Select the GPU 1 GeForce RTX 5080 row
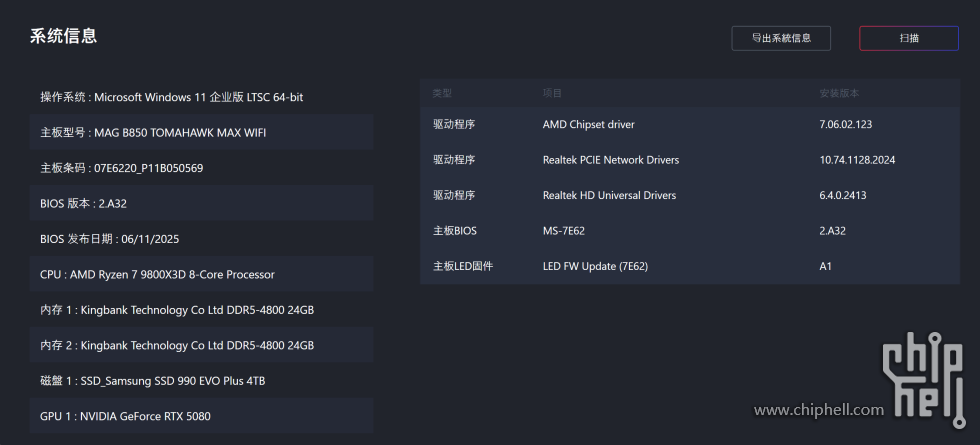 [x=201, y=416]
